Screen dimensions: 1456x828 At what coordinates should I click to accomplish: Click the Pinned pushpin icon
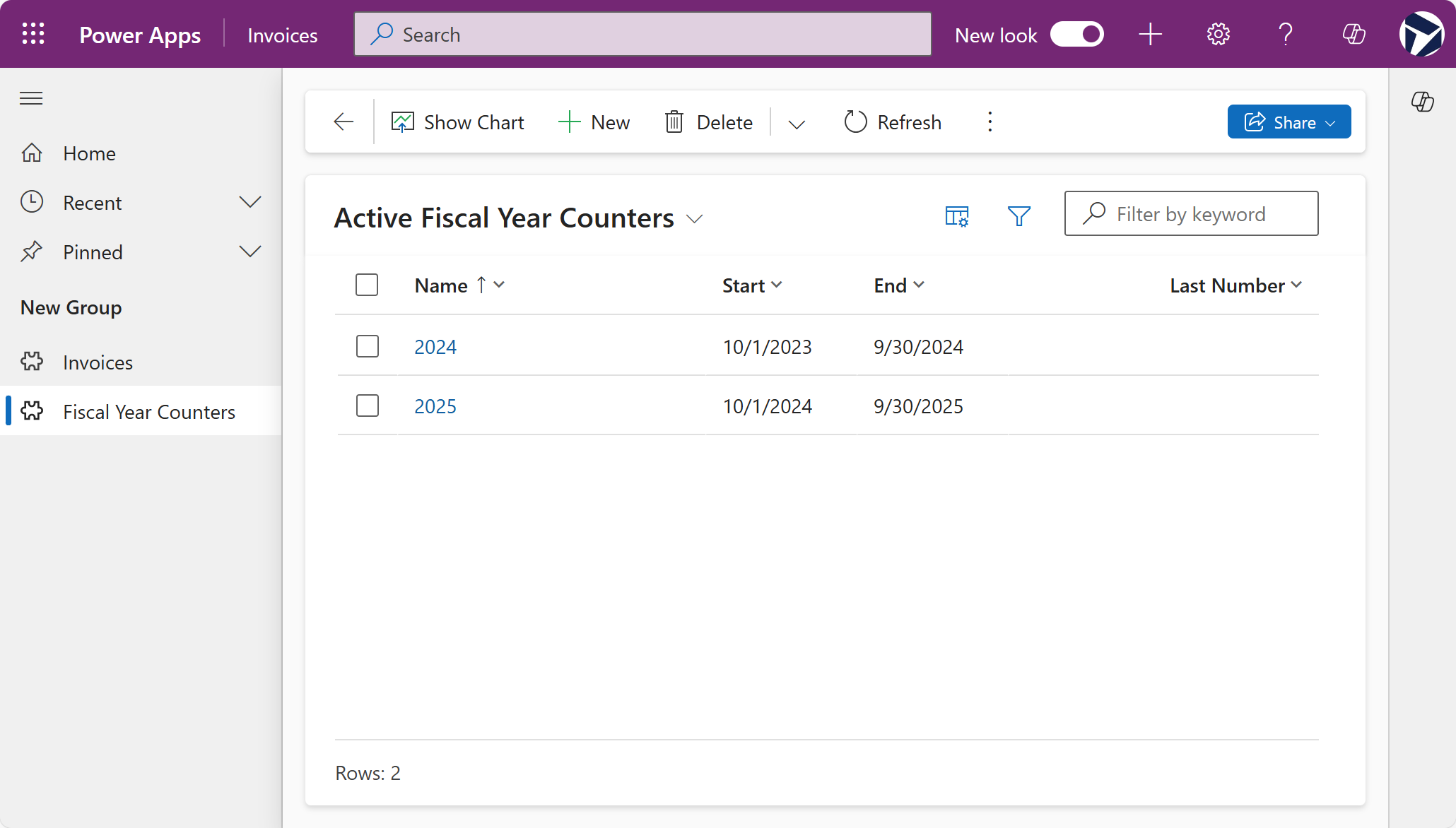click(x=32, y=252)
